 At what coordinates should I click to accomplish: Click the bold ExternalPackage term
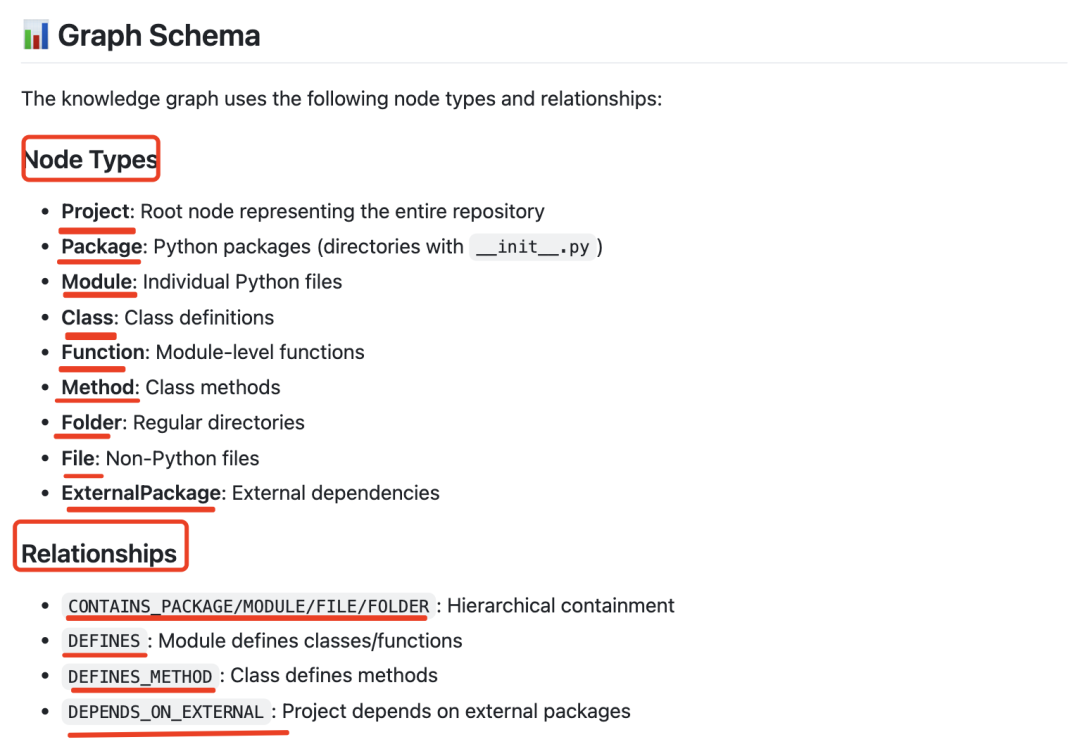(x=141, y=493)
